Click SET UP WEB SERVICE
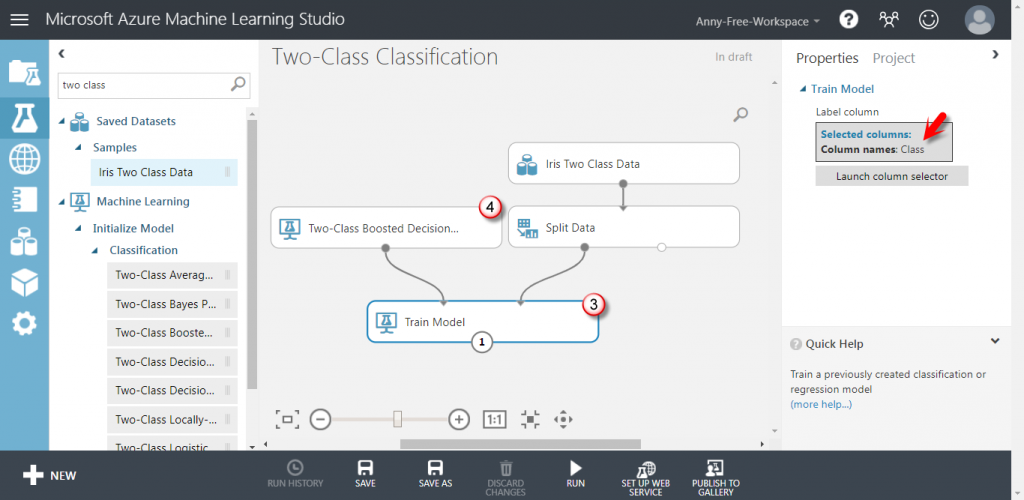 (x=645, y=478)
